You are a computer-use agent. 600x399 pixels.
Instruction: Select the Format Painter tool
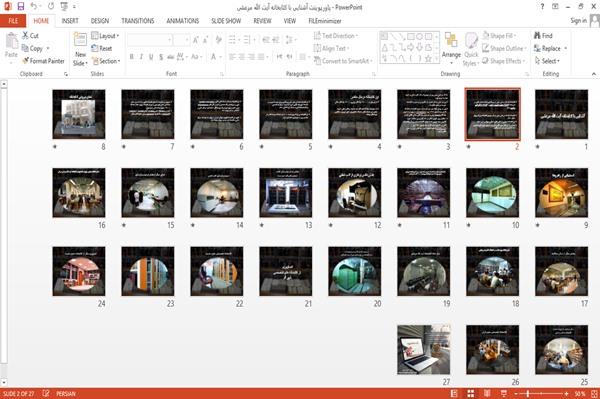(x=43, y=61)
